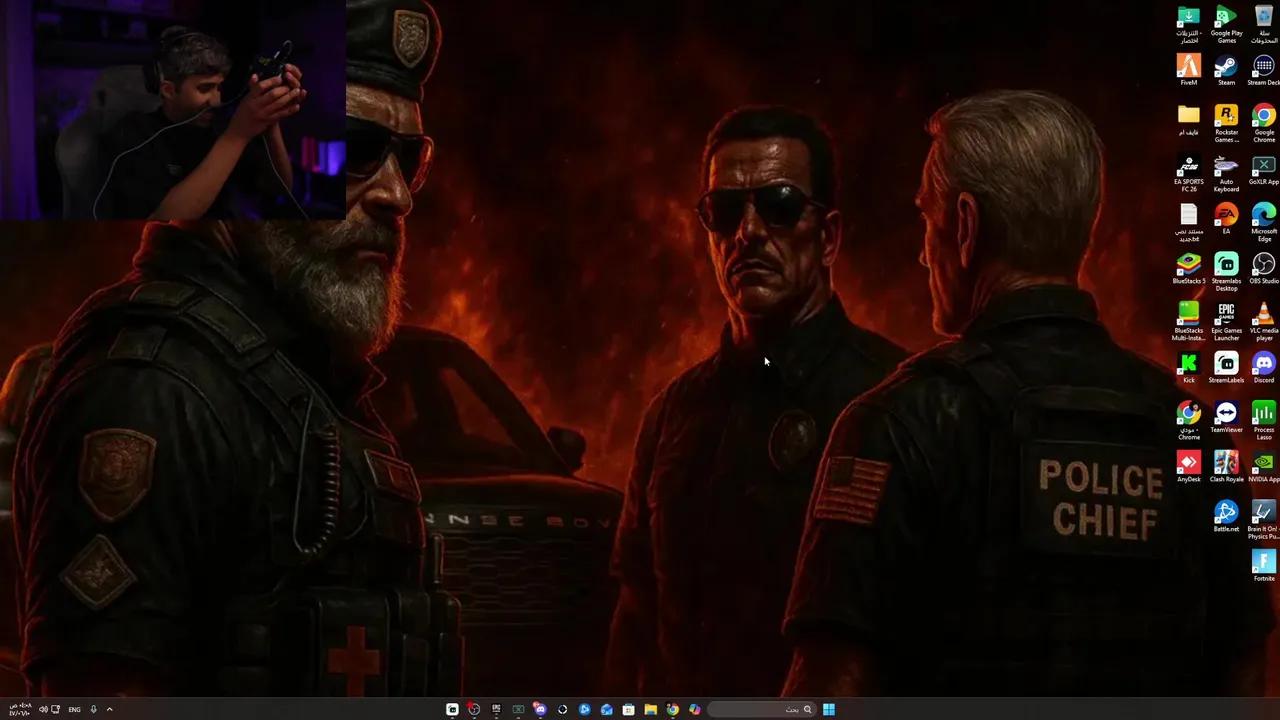Select the Chrome profile shortcut beside TeamViewer
This screenshot has width=1280, height=720.
click(1188, 420)
